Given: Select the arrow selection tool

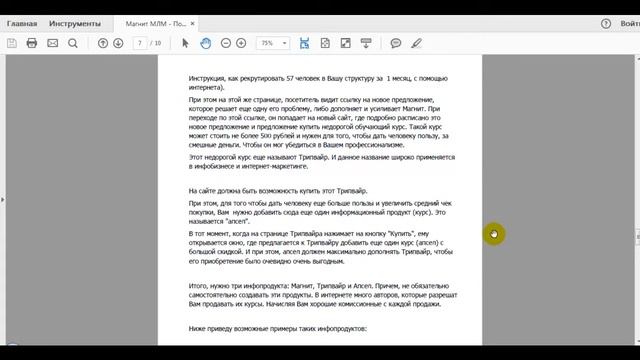Looking at the screenshot, I should pos(185,43).
